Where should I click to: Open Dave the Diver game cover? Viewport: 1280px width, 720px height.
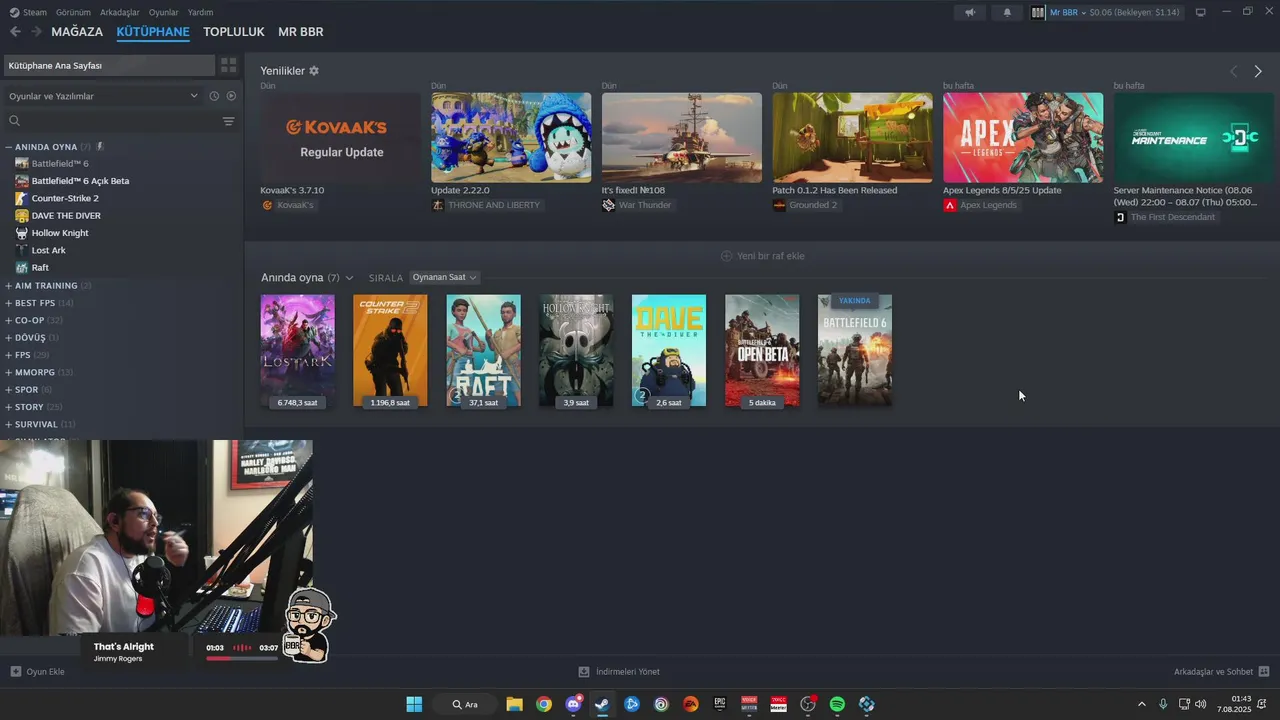[669, 351]
